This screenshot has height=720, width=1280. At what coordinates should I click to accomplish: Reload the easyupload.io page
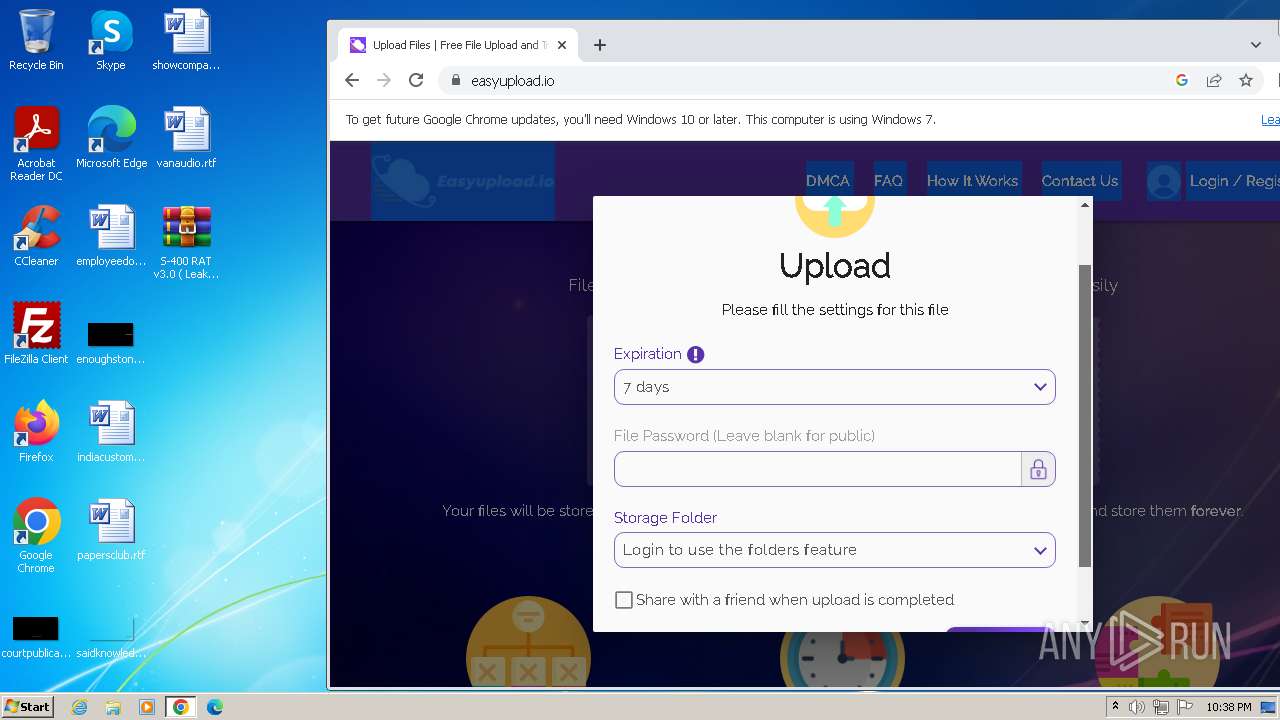coord(416,80)
